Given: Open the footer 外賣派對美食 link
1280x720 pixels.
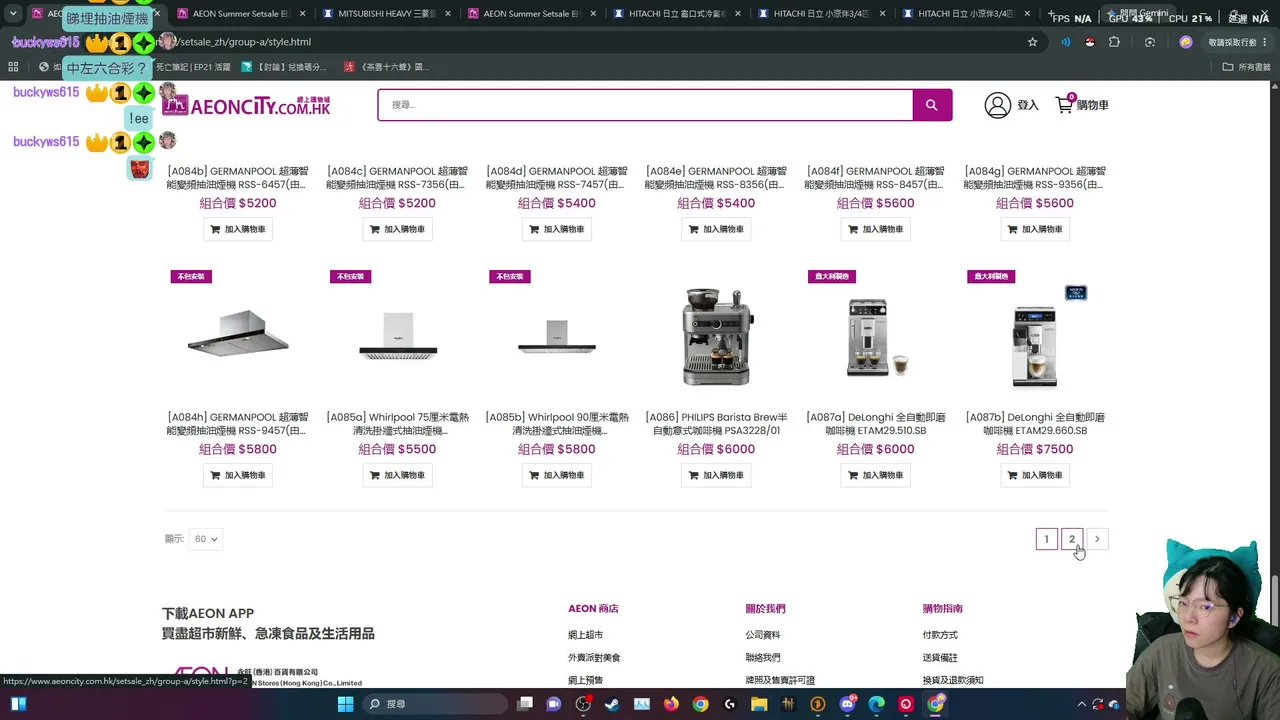Looking at the screenshot, I should tap(594, 658).
